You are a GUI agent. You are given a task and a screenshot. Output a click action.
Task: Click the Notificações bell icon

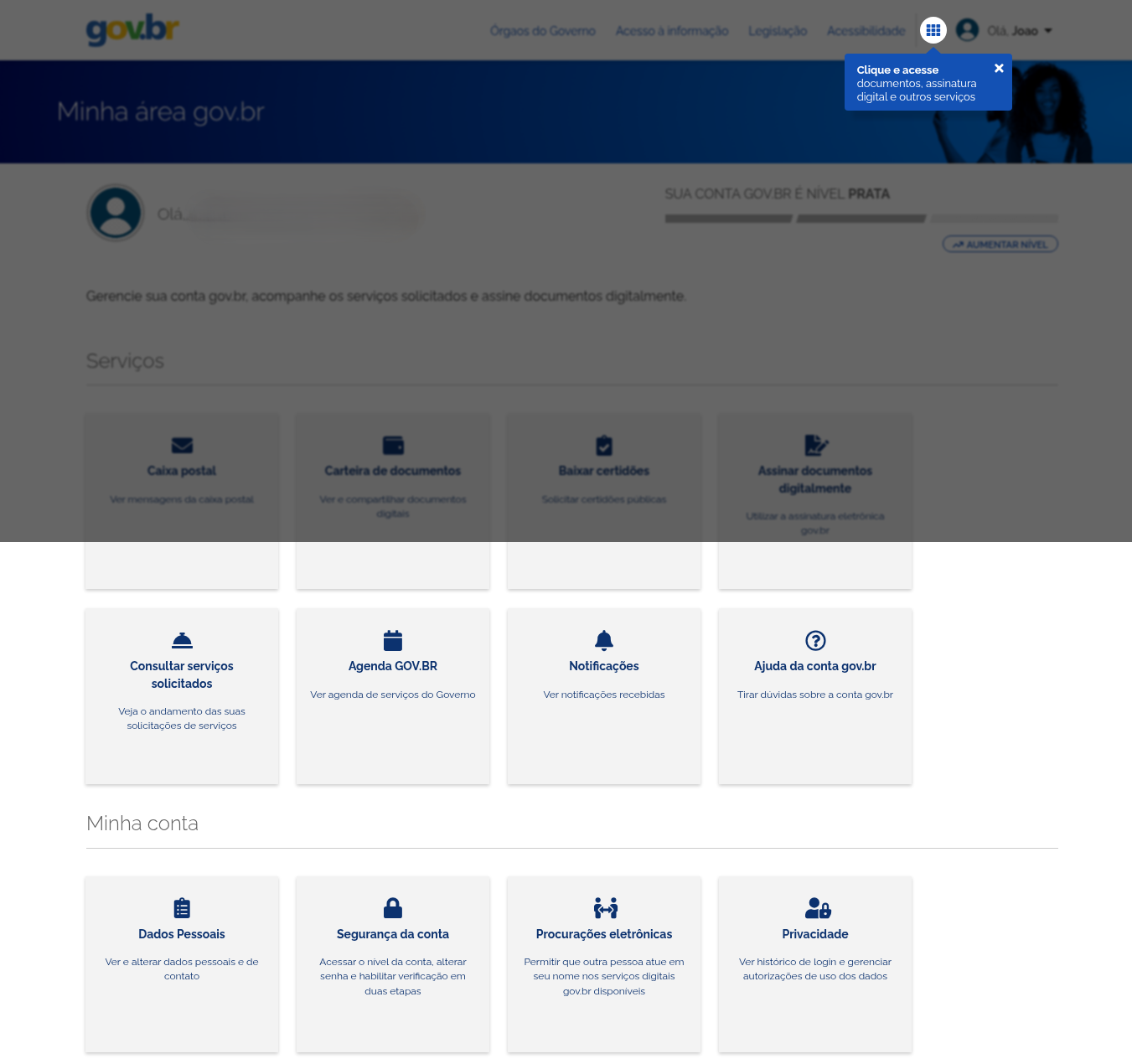tap(603, 640)
